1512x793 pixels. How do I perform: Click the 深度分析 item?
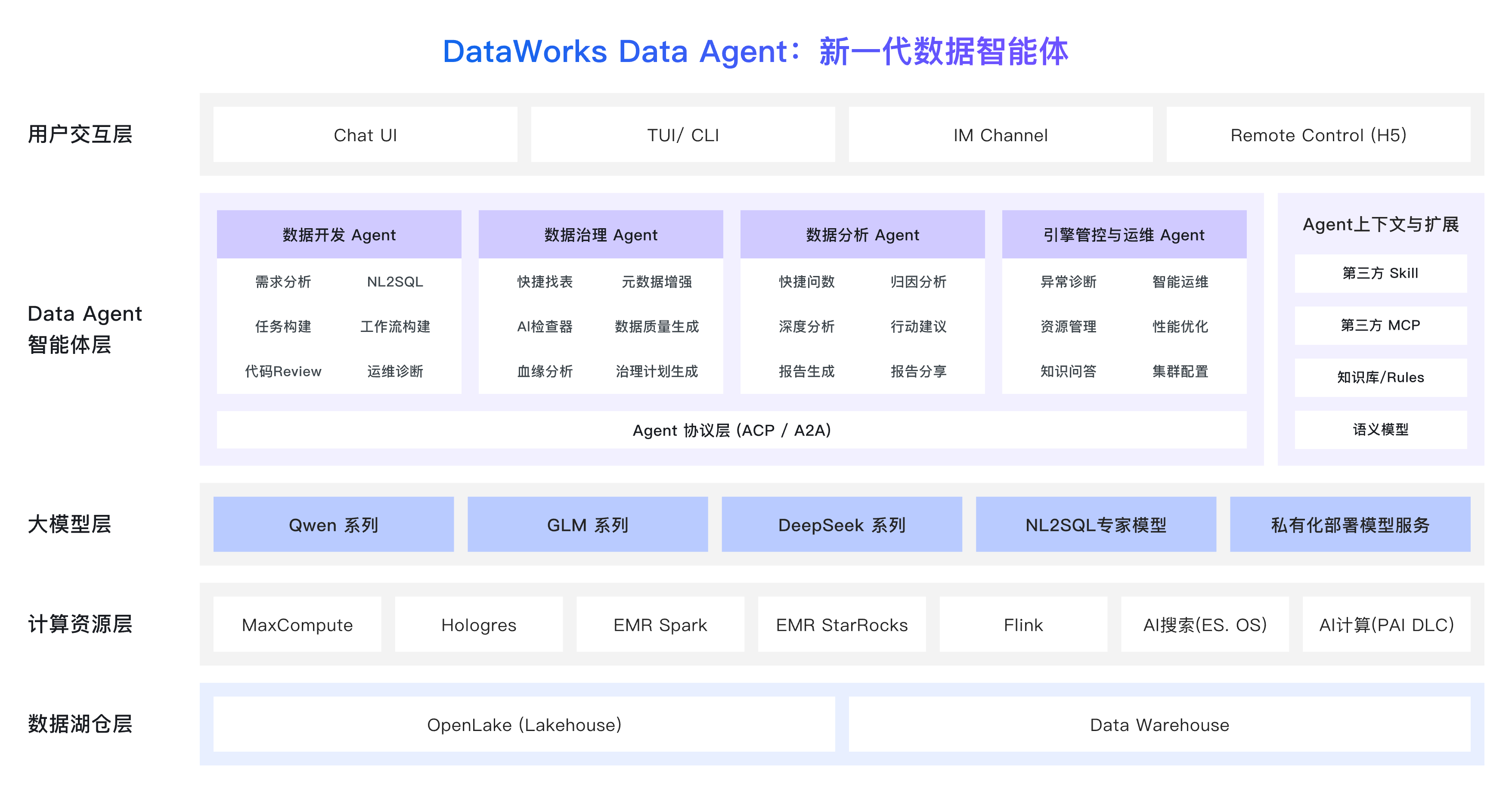click(806, 326)
